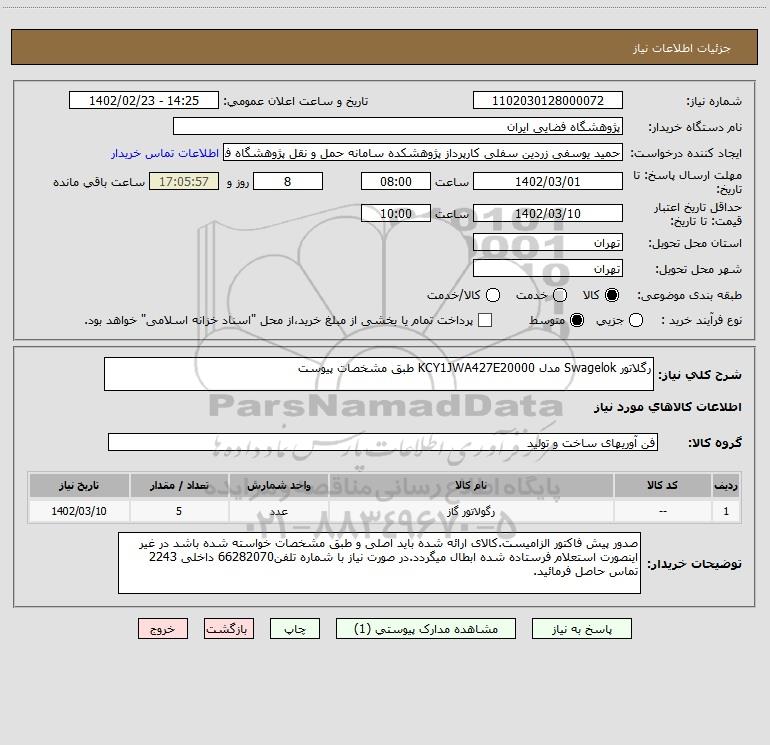Click the response deadline date 1402/03/01
The image size is (770, 745).
pos(548,181)
